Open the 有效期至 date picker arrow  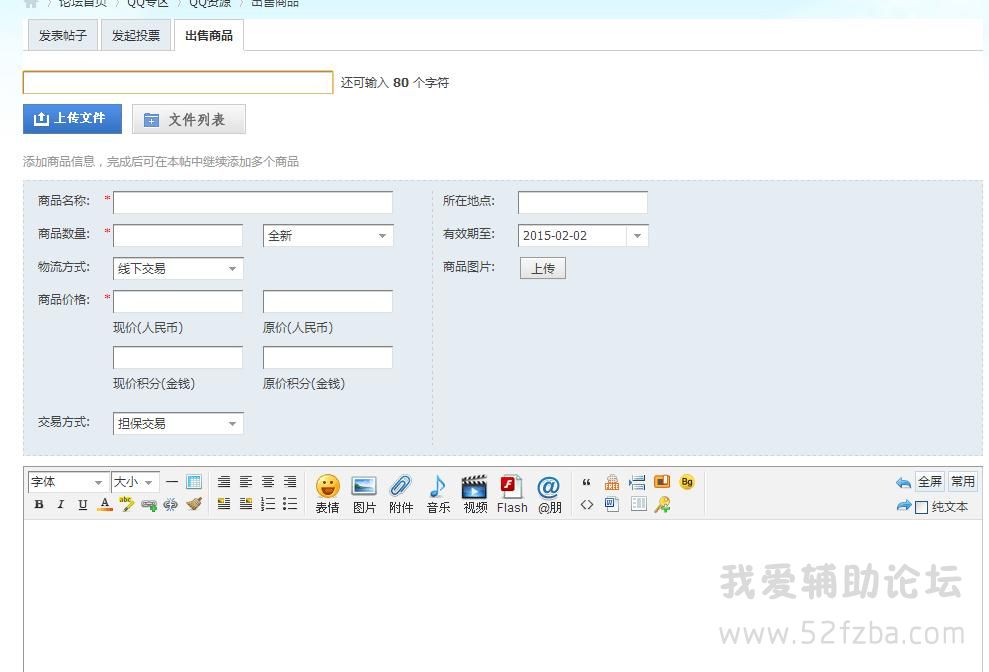[x=637, y=235]
